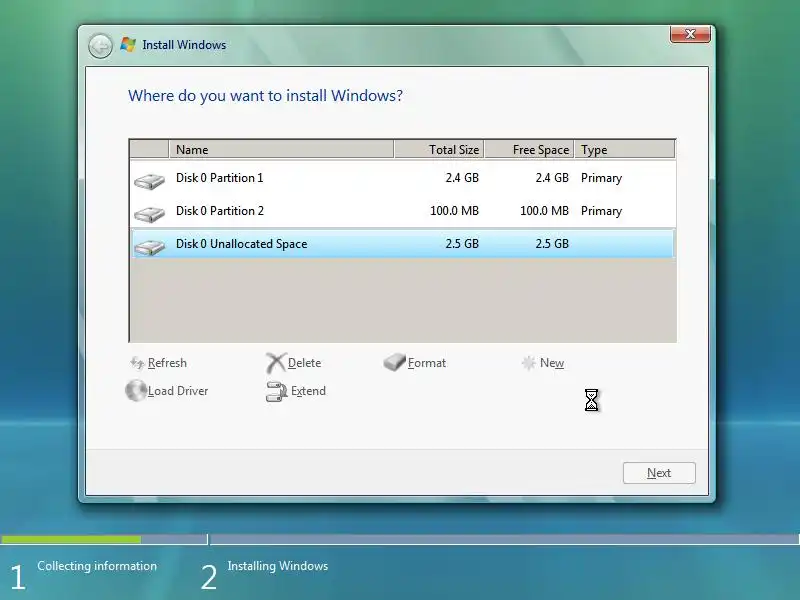Viewport: 800px width, 600px height.
Task: Click the Extend link
Action: pyautogui.click(x=308, y=391)
